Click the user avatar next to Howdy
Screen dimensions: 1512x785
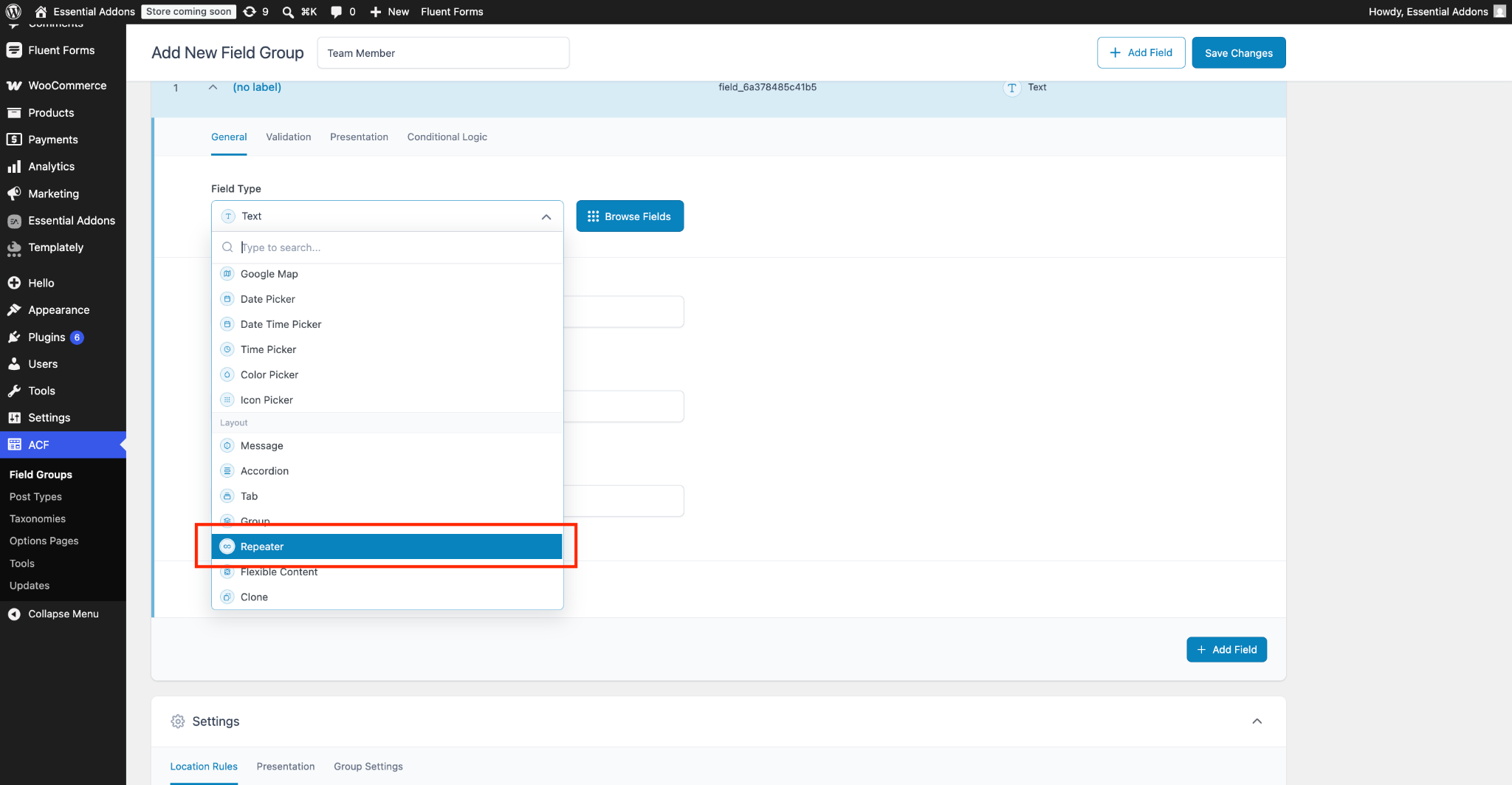(1499, 11)
